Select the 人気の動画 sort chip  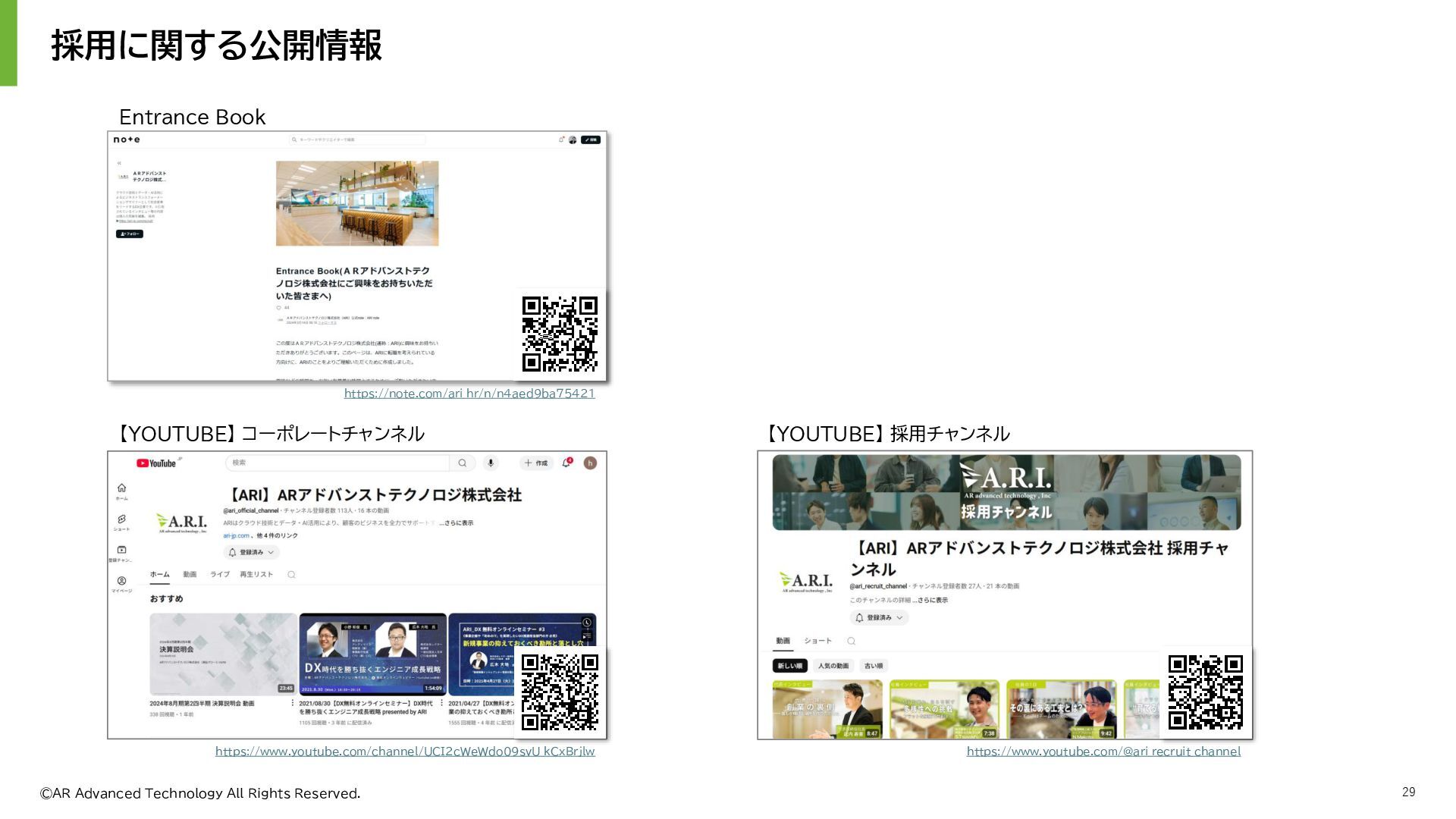(x=833, y=666)
